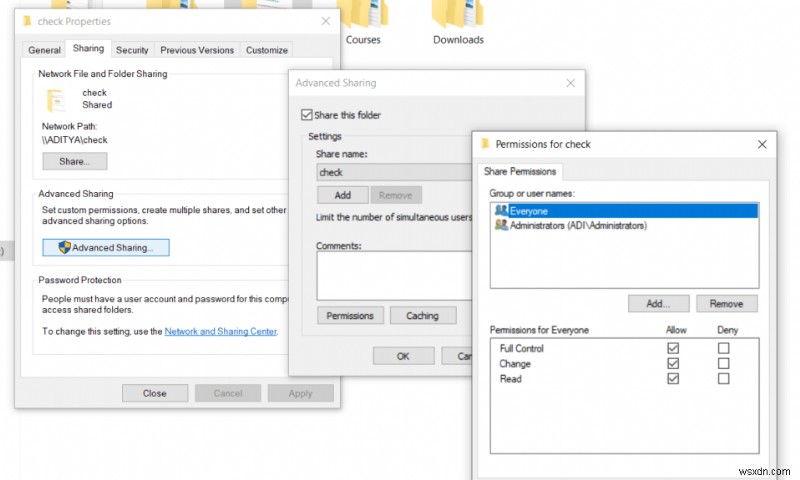Open the Caching settings button

(x=422, y=316)
